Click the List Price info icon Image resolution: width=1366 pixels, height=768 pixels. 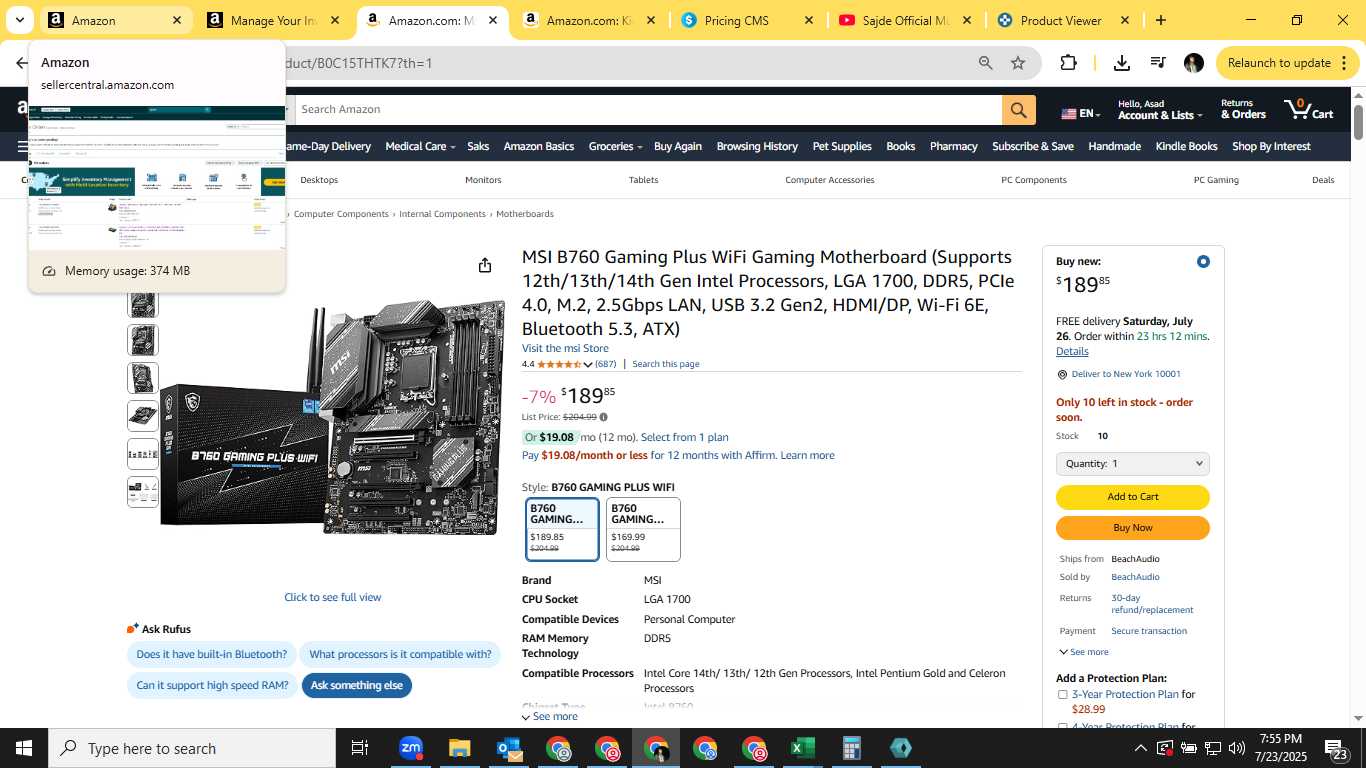tap(603, 417)
